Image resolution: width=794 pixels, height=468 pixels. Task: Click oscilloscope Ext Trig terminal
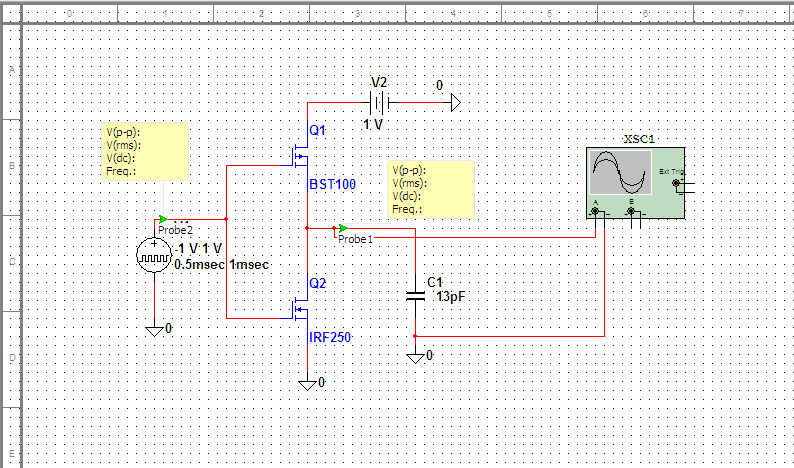pyautogui.click(x=676, y=183)
